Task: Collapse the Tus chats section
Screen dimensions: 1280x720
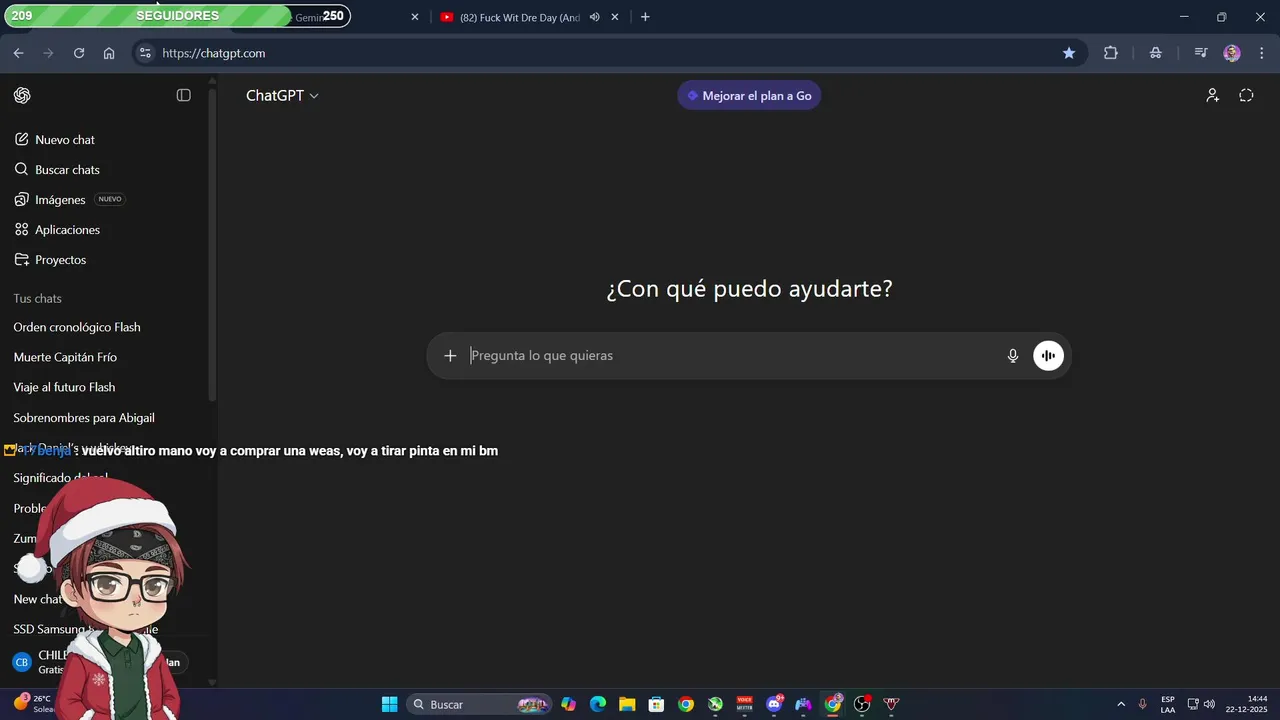Action: [37, 298]
